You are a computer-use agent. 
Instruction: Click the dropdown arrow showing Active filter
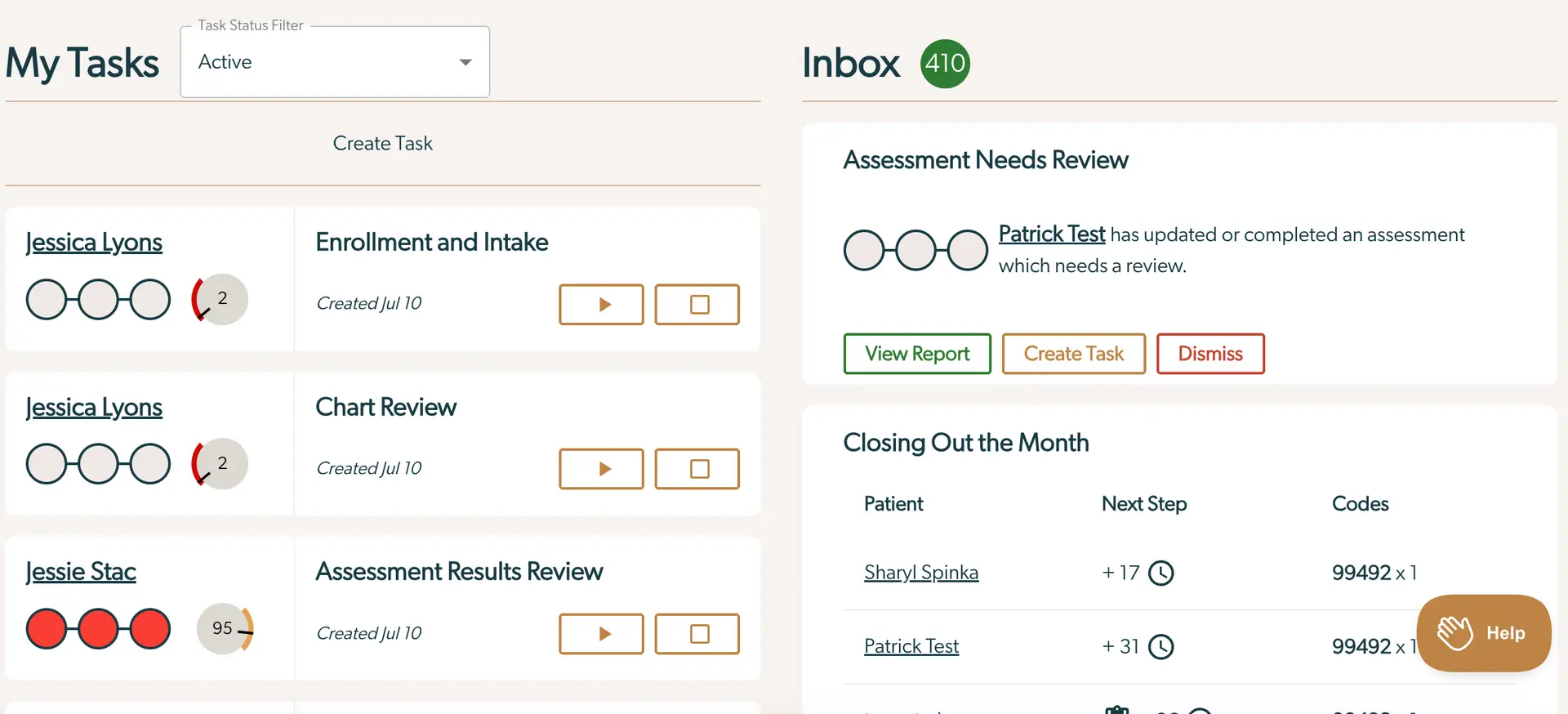tap(465, 61)
